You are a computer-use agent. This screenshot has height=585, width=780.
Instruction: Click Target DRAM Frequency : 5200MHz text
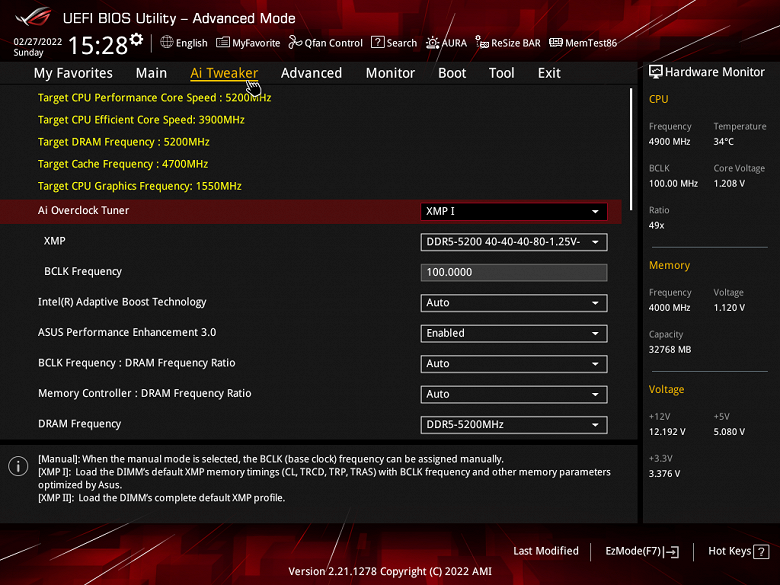(x=123, y=142)
